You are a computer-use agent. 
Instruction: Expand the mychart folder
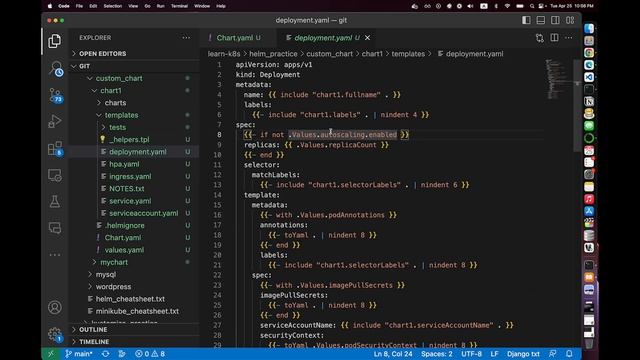tap(114, 262)
